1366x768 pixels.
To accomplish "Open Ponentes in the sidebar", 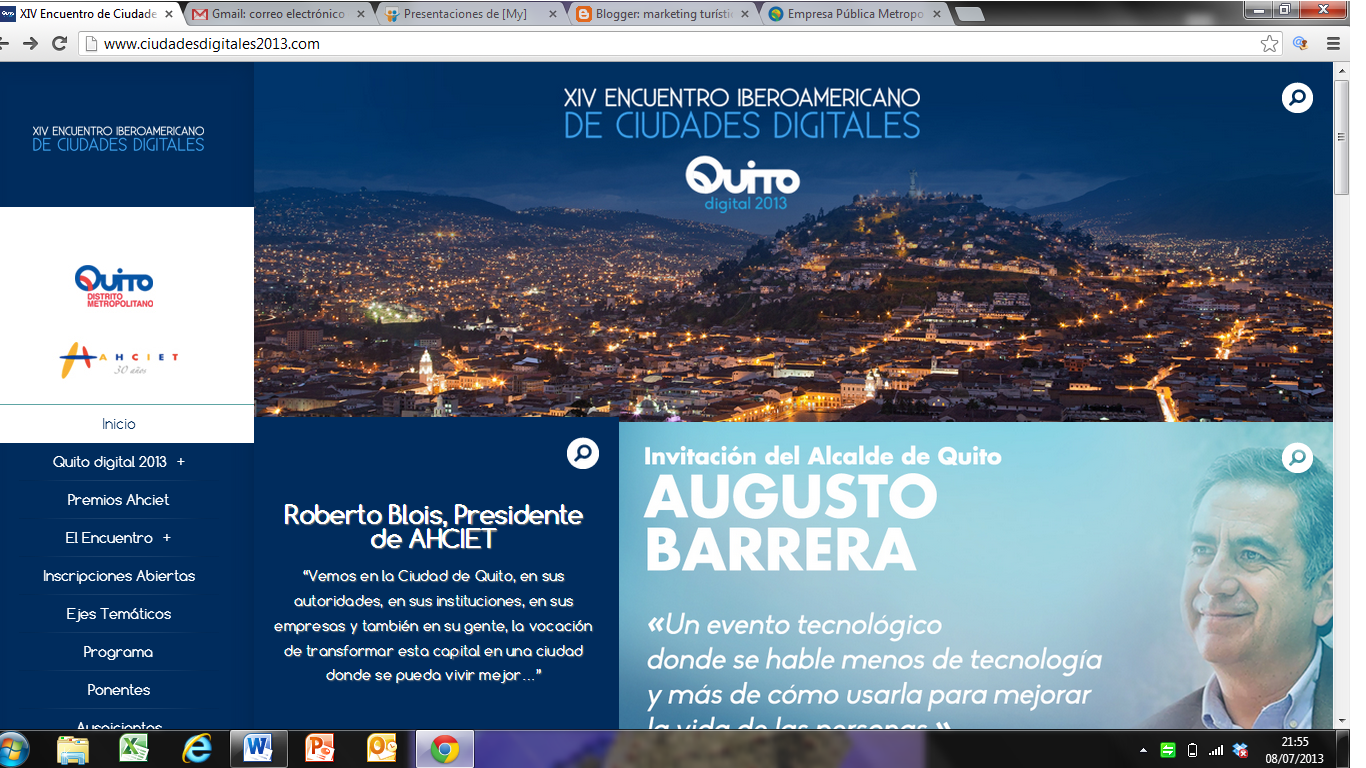I will (118, 690).
